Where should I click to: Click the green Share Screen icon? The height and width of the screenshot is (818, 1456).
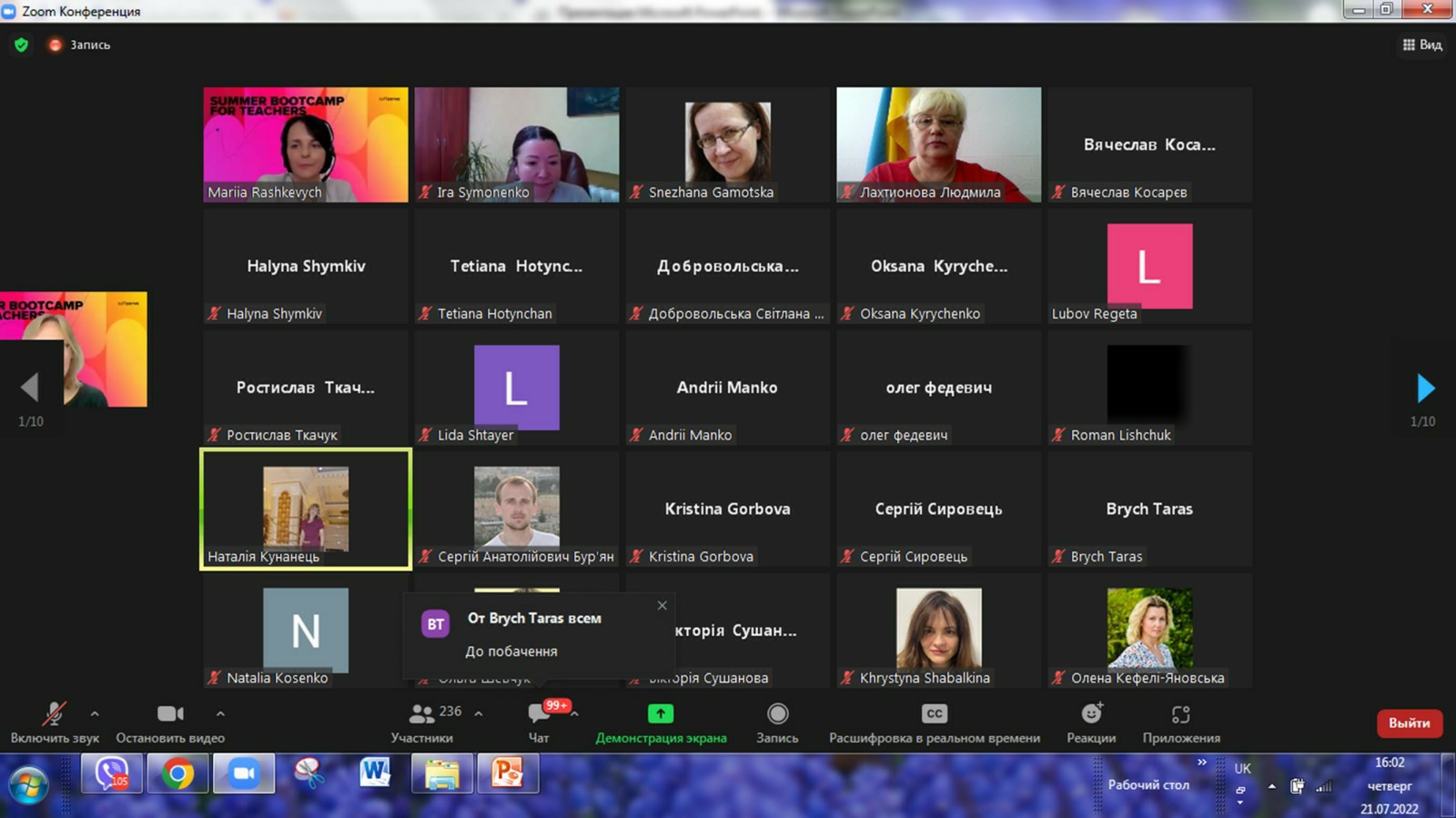pyautogui.click(x=661, y=714)
